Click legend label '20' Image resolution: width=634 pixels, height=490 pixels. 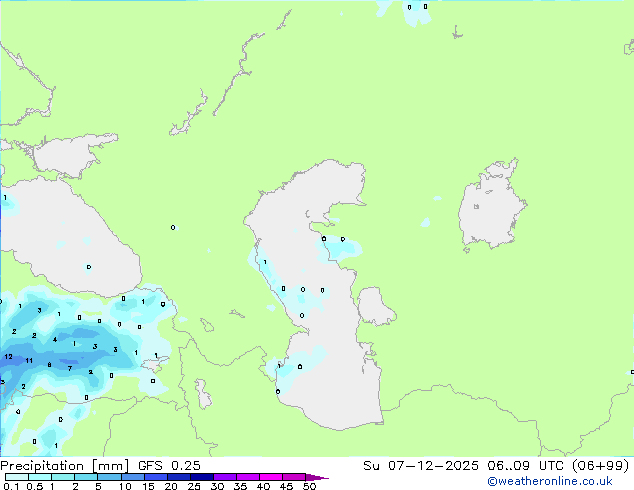[x=171, y=486]
